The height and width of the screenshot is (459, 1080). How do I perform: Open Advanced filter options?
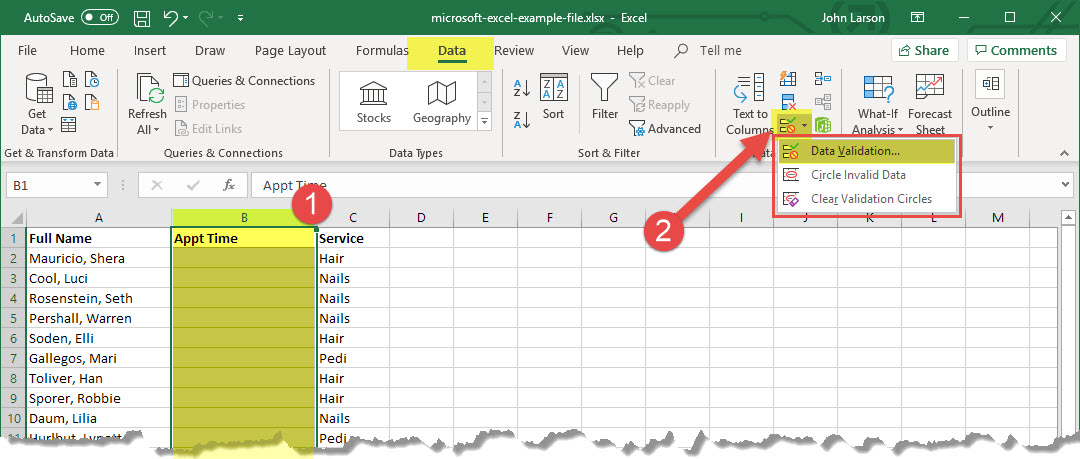665,128
